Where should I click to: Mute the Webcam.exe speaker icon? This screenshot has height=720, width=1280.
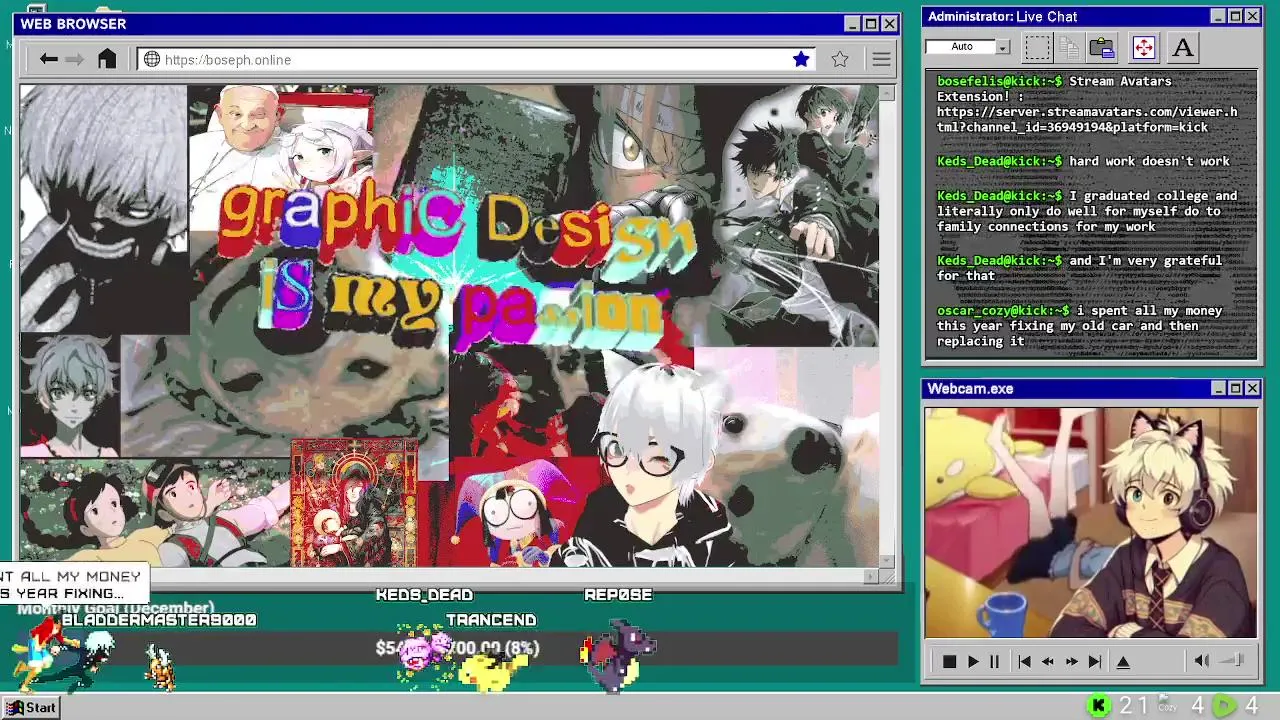1201,660
